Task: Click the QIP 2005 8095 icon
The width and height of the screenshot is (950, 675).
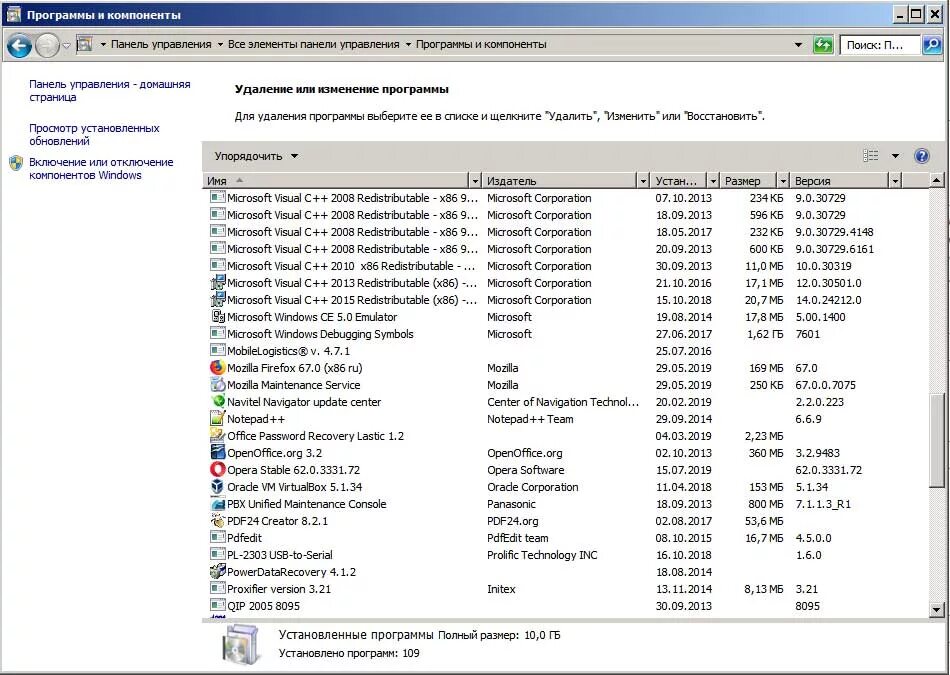Action: click(218, 605)
